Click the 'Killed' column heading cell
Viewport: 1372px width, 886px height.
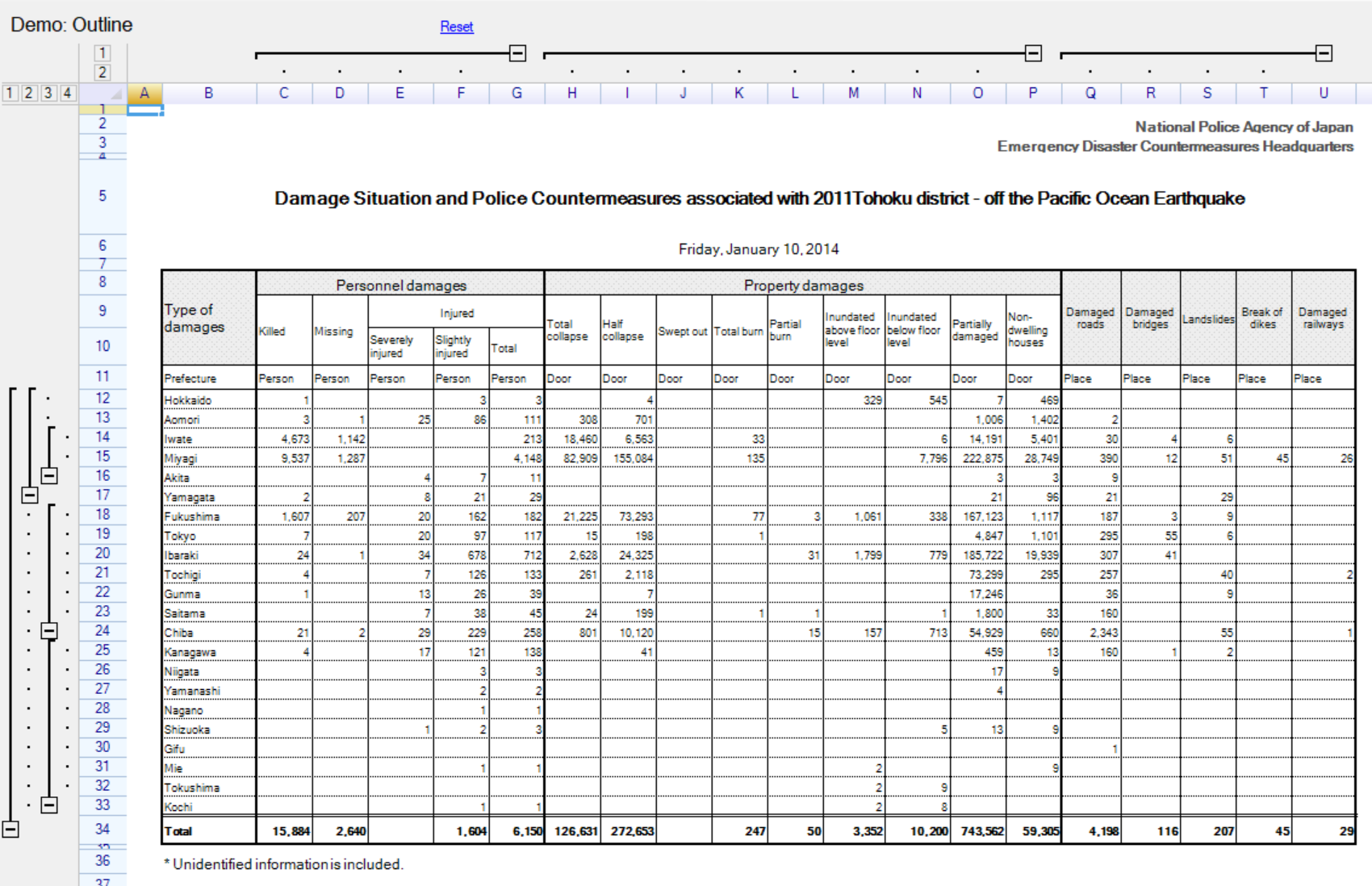(x=284, y=331)
